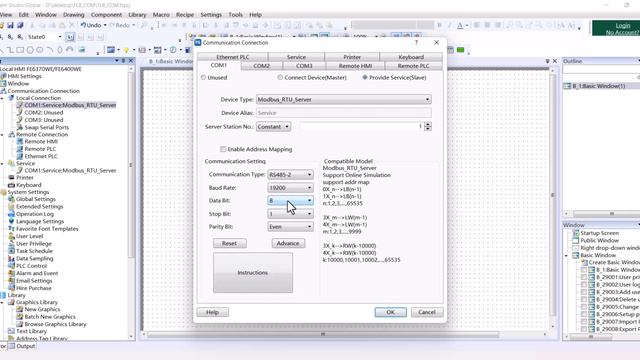Open the Stop Bit dropdown
Image resolution: width=640 pixels, height=360 pixels.
pyautogui.click(x=290, y=213)
